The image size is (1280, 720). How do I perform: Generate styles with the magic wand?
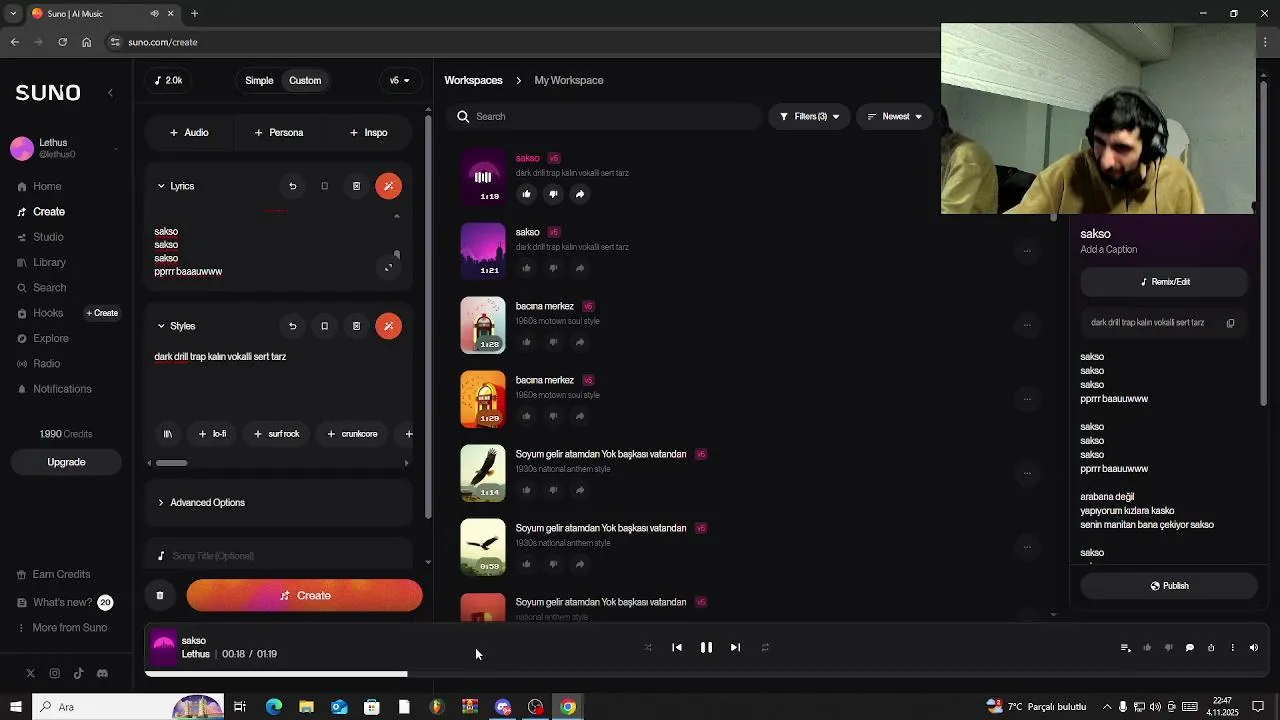pyautogui.click(x=388, y=326)
